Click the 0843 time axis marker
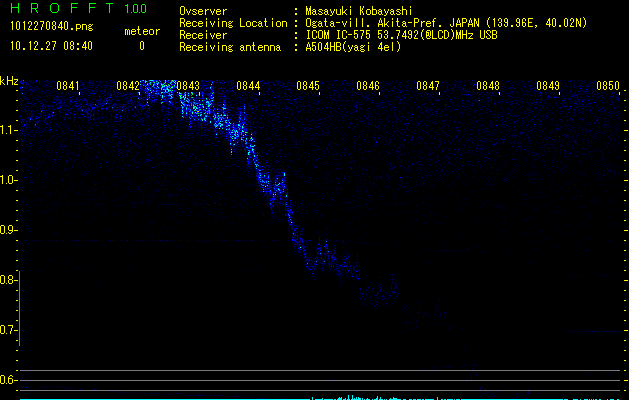 pos(188,86)
